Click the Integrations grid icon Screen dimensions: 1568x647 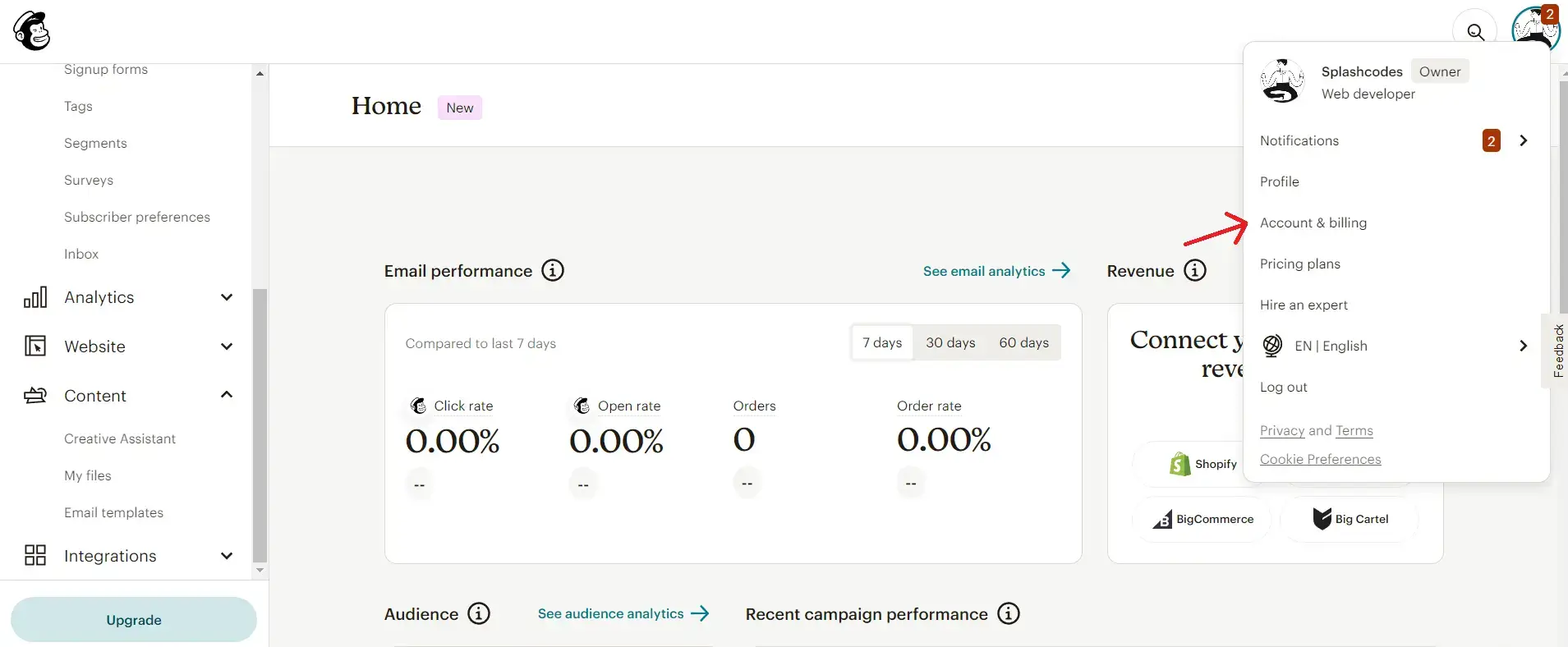[35, 555]
